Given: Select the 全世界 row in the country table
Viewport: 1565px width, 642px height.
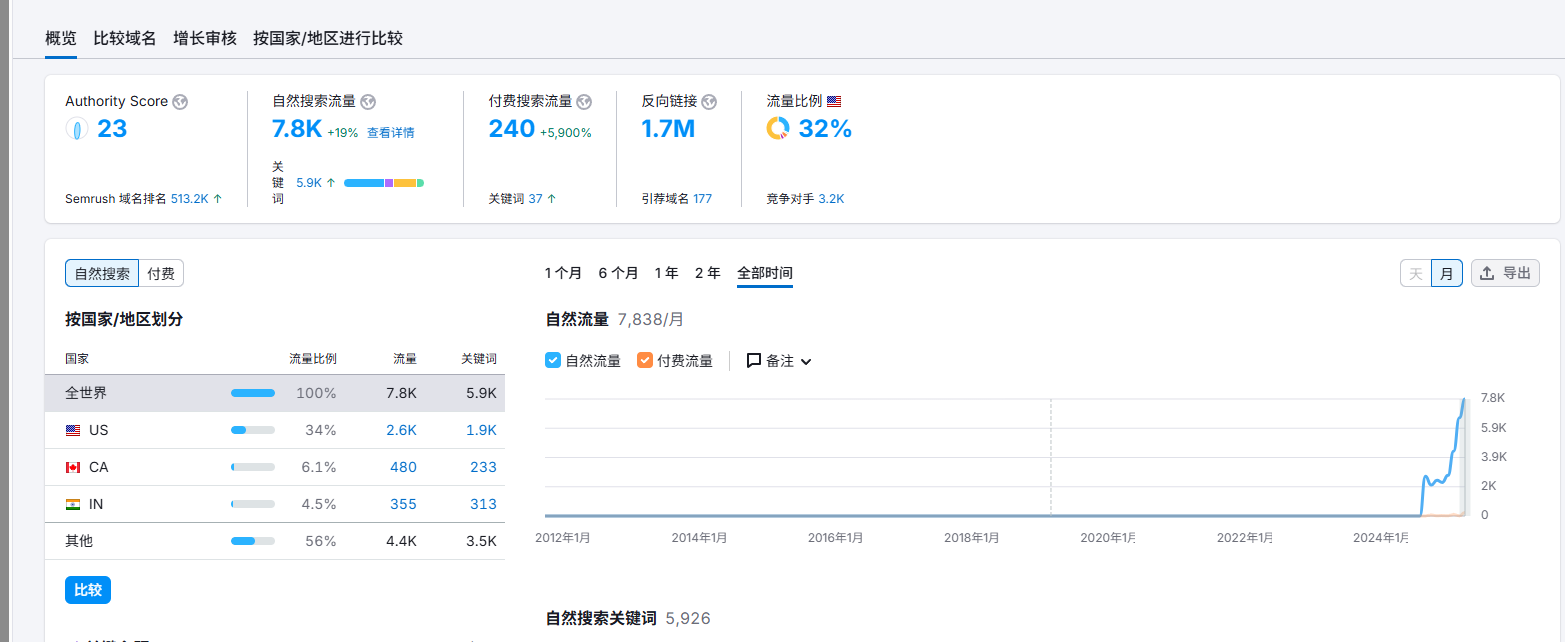Looking at the screenshot, I should coord(150,392).
